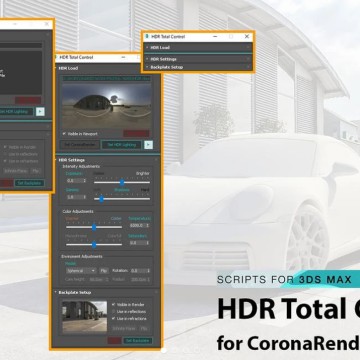The width and height of the screenshot is (360, 360).
Task: Close the collapsed HDR Total Control window
Action: [x=247, y=37]
